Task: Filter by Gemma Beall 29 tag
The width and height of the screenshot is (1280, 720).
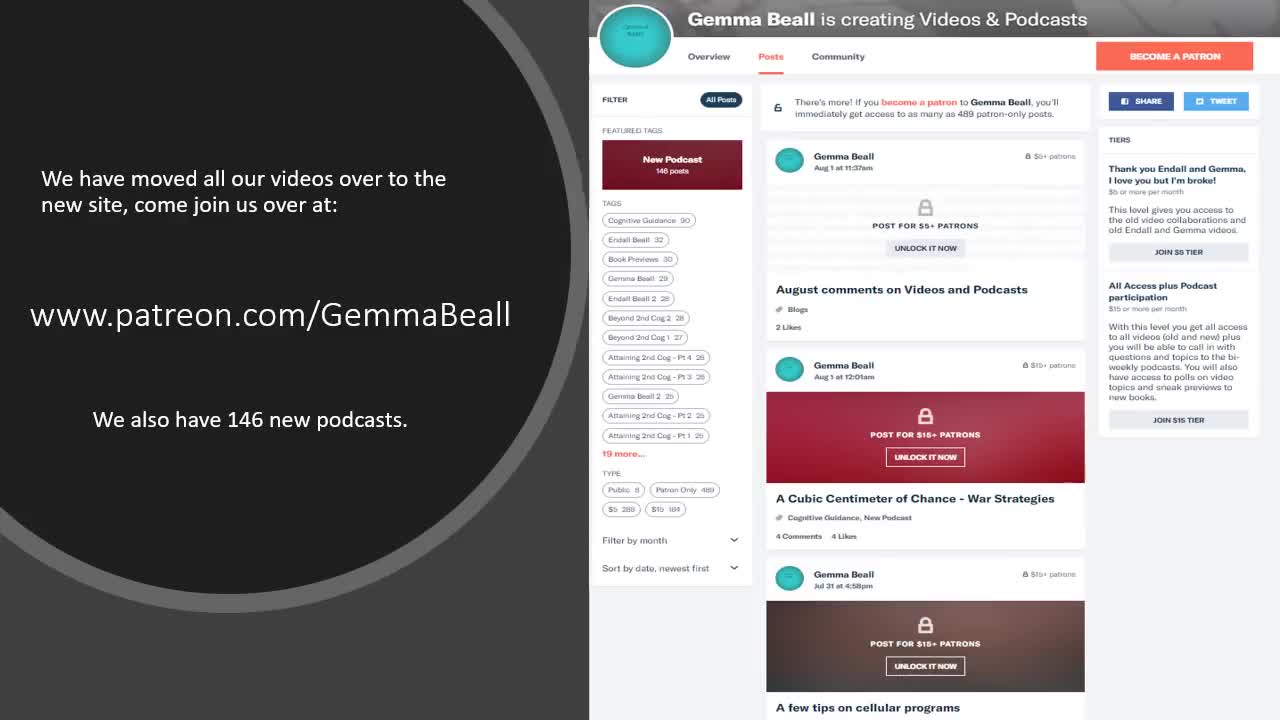Action: click(638, 279)
